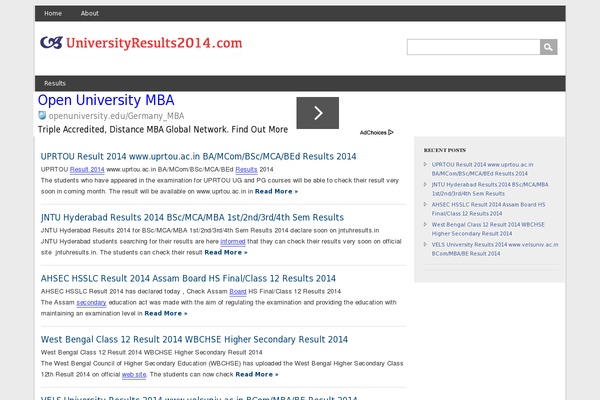The image size is (600, 400).
Task: Open JNTU Hyderabad Results in Recent Posts sidebar
Action: click(490, 189)
